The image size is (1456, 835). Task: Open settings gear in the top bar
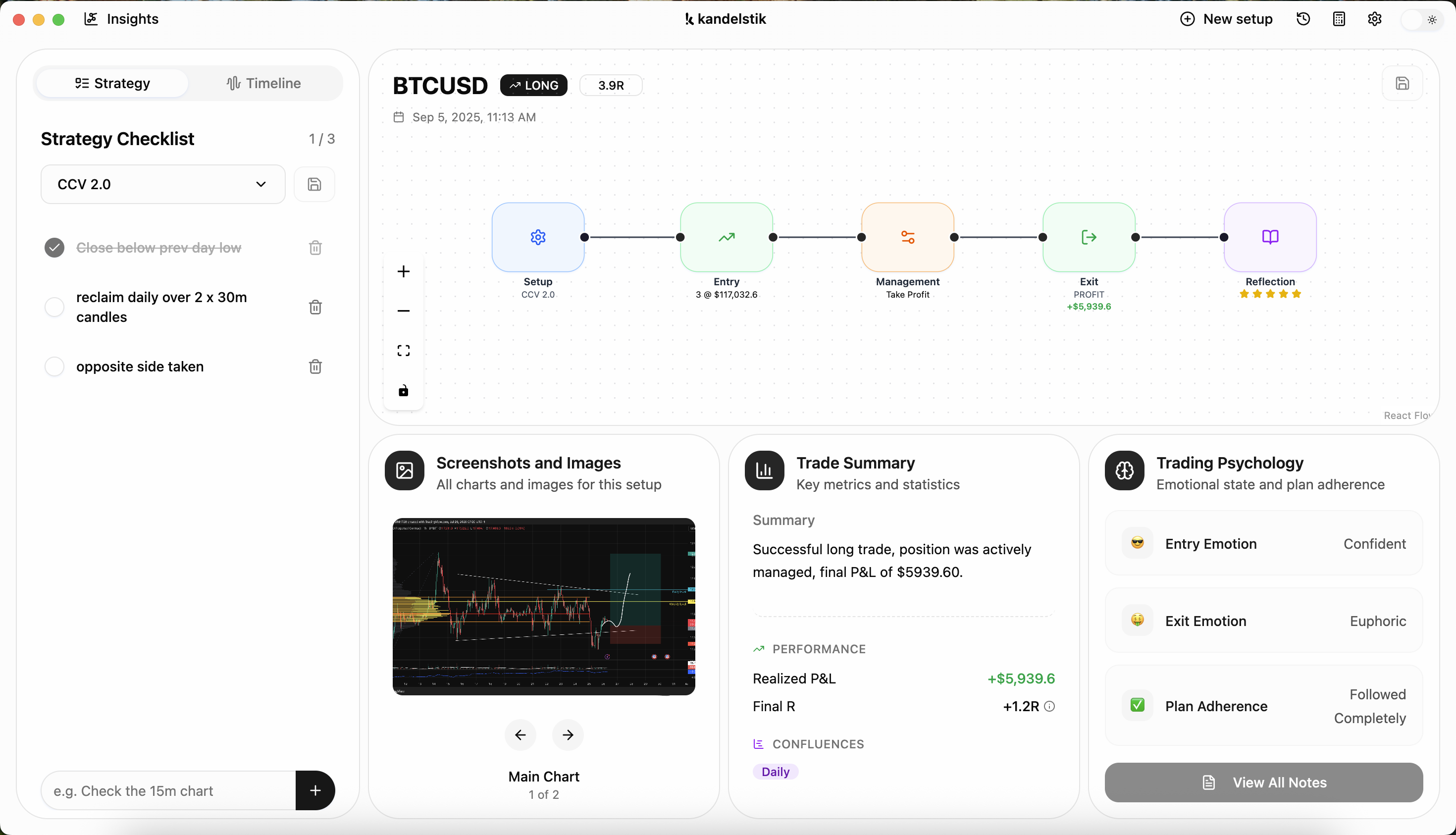point(1374,19)
